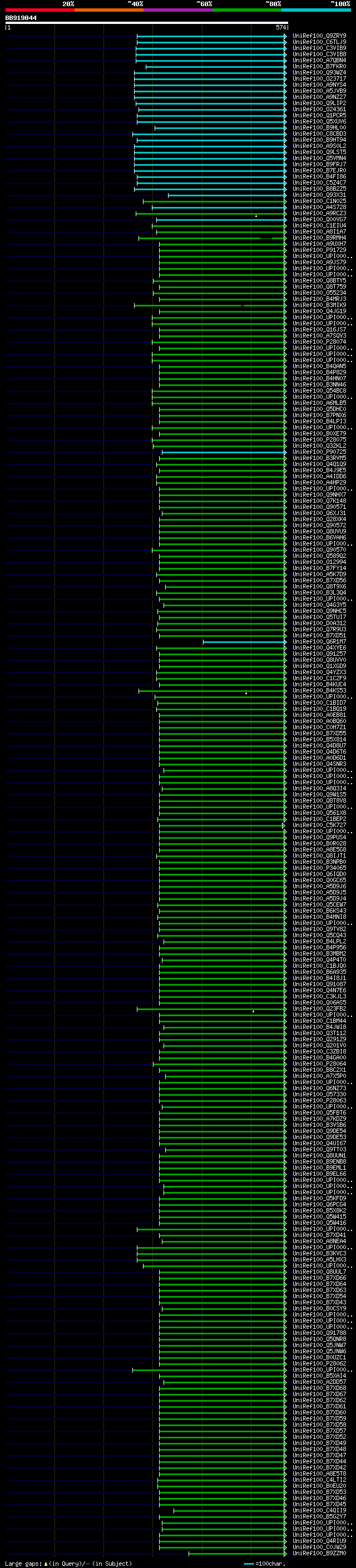Select hit label UniRef100_B5X814
This screenshot has width=356, height=1568.
pos(319,740)
